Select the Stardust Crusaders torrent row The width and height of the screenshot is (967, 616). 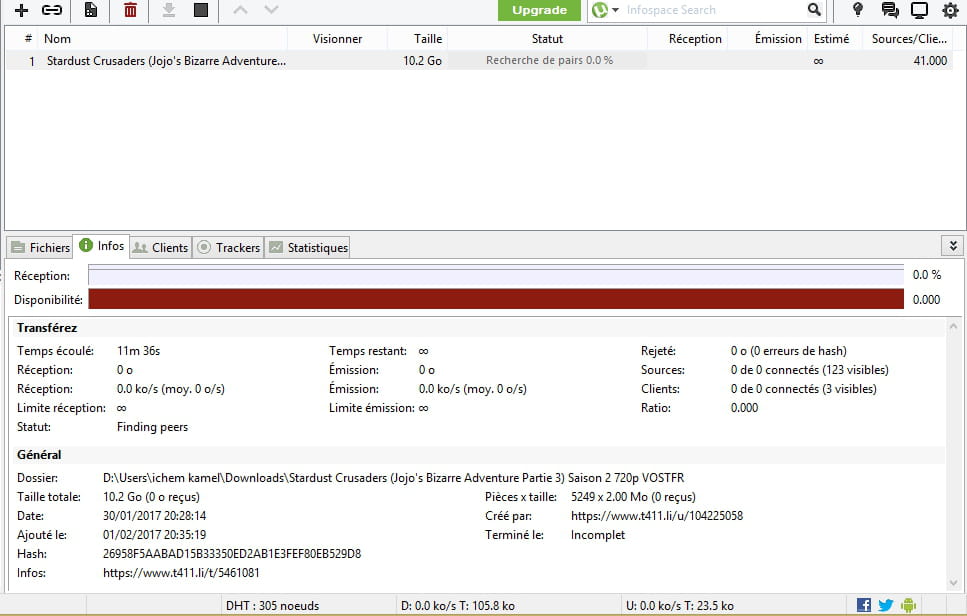479,60
